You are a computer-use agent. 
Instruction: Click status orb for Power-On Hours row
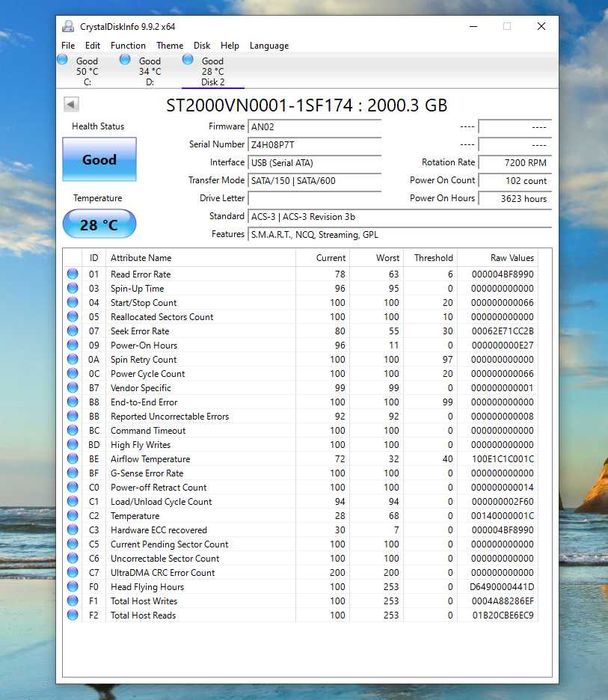coord(72,345)
